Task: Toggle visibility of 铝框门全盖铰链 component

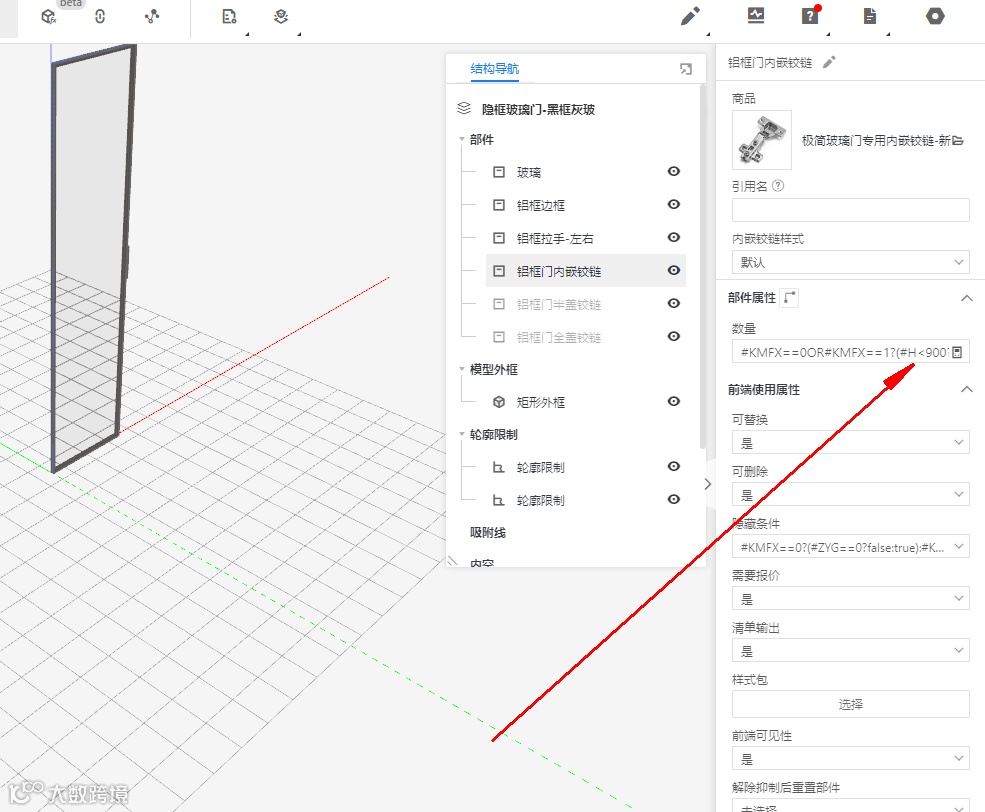Action: (673, 336)
